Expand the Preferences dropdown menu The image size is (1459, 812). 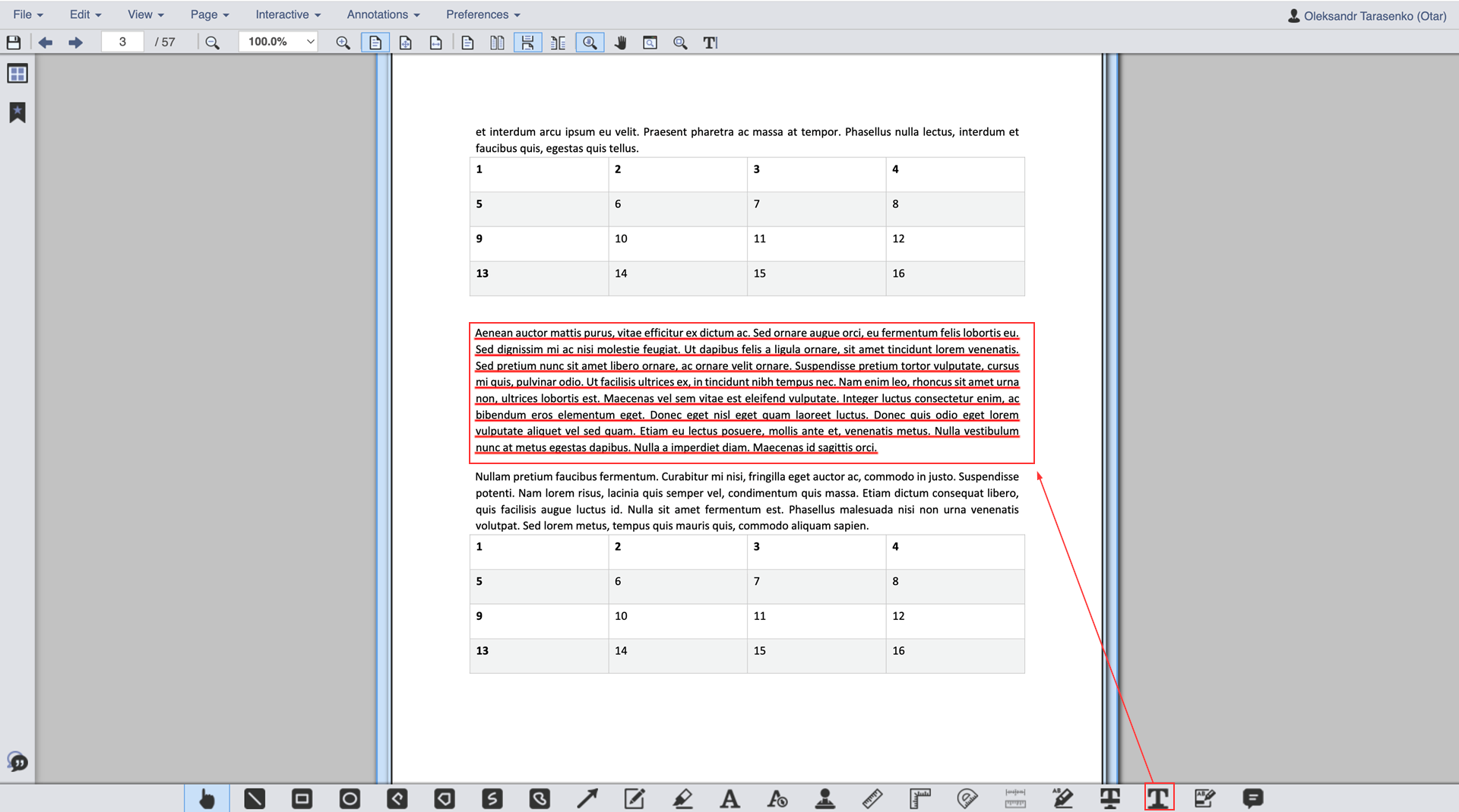pos(483,14)
